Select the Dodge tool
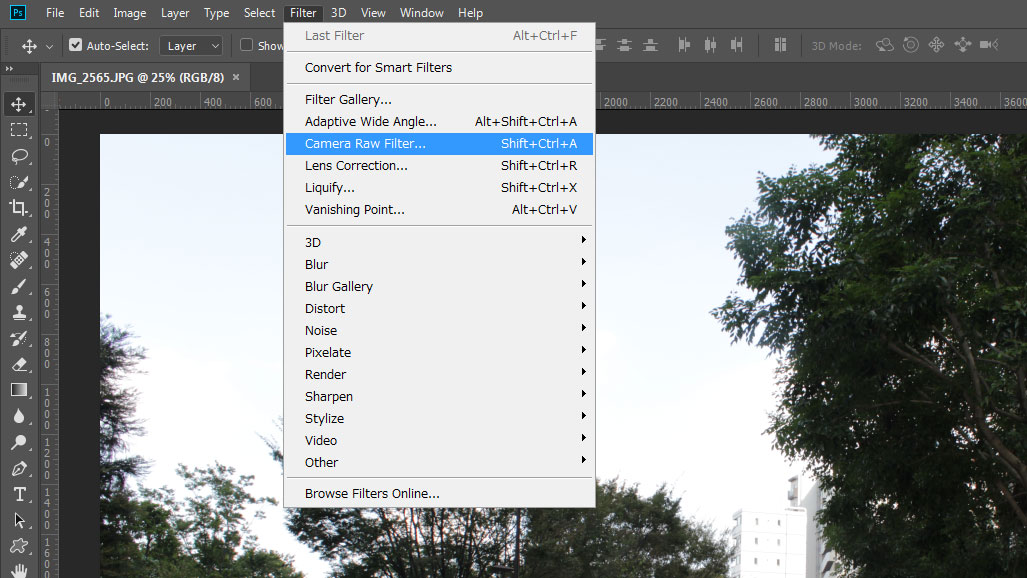1027x578 pixels. click(x=19, y=442)
